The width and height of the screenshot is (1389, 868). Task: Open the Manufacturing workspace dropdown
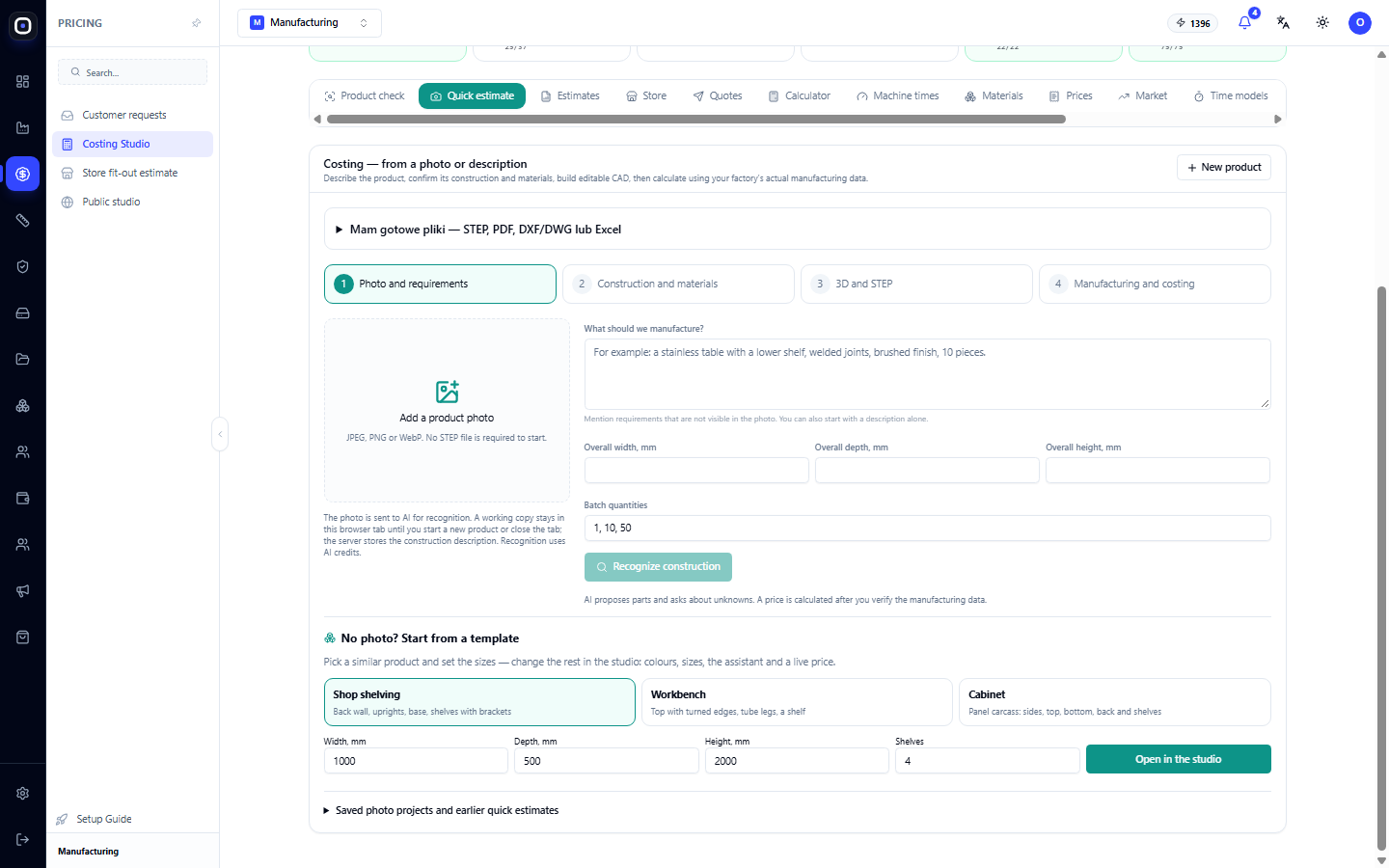coord(310,23)
